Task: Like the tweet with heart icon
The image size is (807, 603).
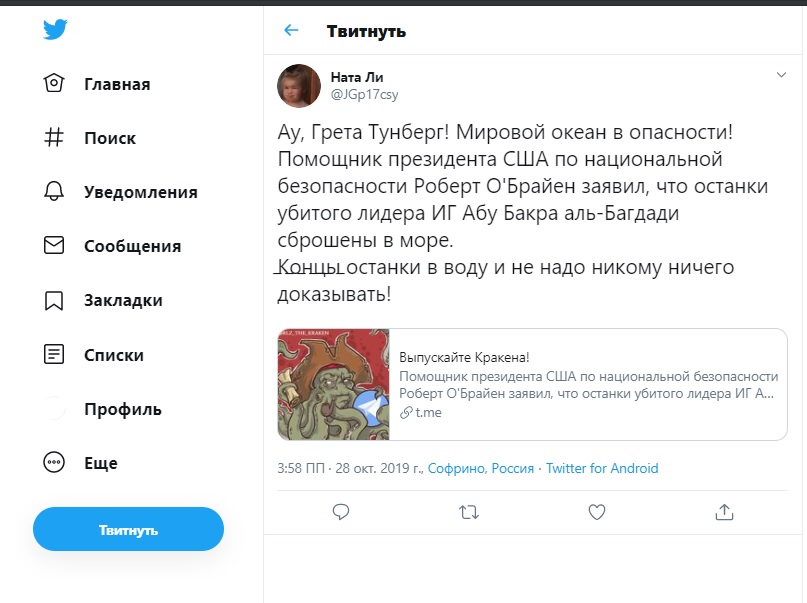Action: [596, 512]
